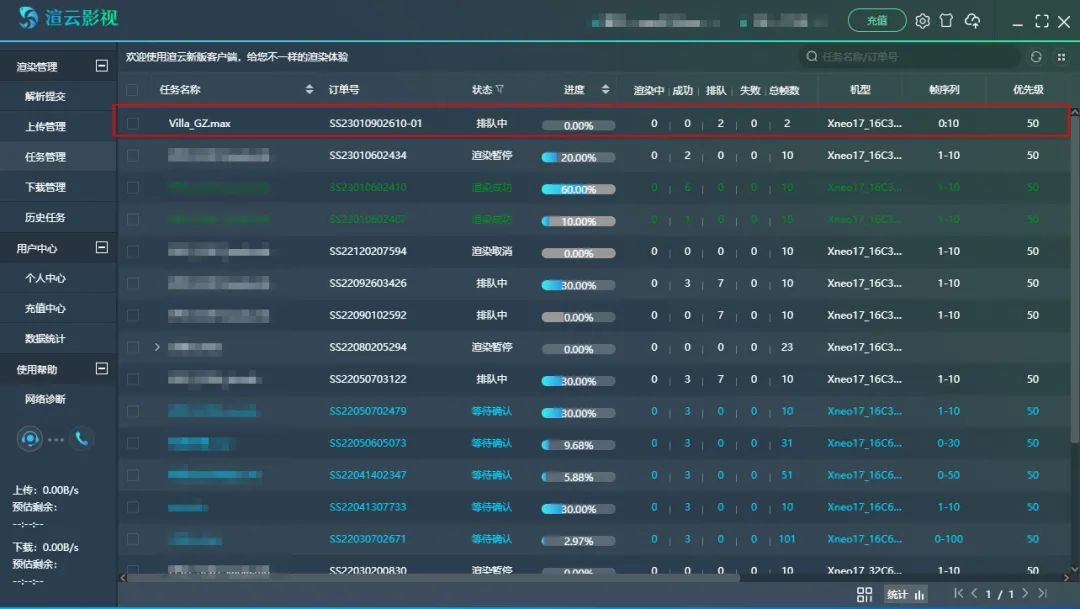This screenshot has height=609, width=1080.
Task: Click the 统计 statistics button
Action: click(905, 594)
